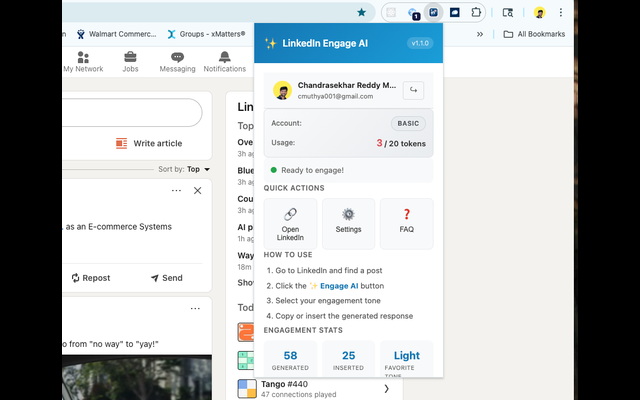Open the Groups - xMatters bookmark
The width and height of the screenshot is (640, 400).
point(207,34)
